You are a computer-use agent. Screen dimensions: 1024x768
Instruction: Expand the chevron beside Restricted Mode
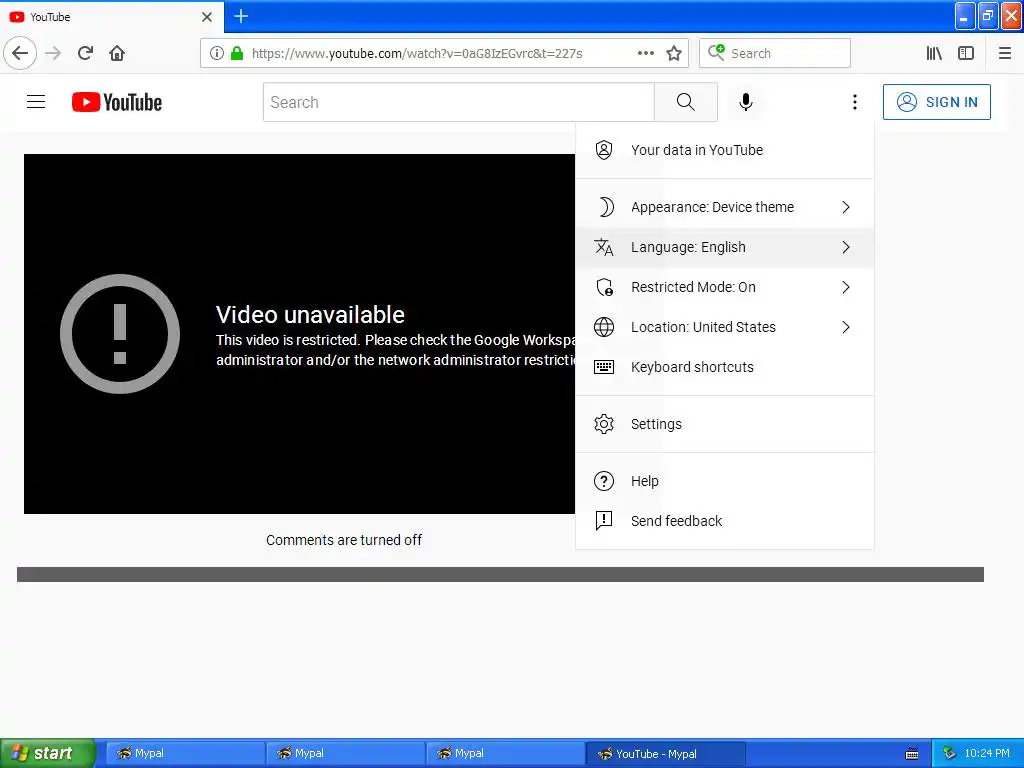point(846,287)
